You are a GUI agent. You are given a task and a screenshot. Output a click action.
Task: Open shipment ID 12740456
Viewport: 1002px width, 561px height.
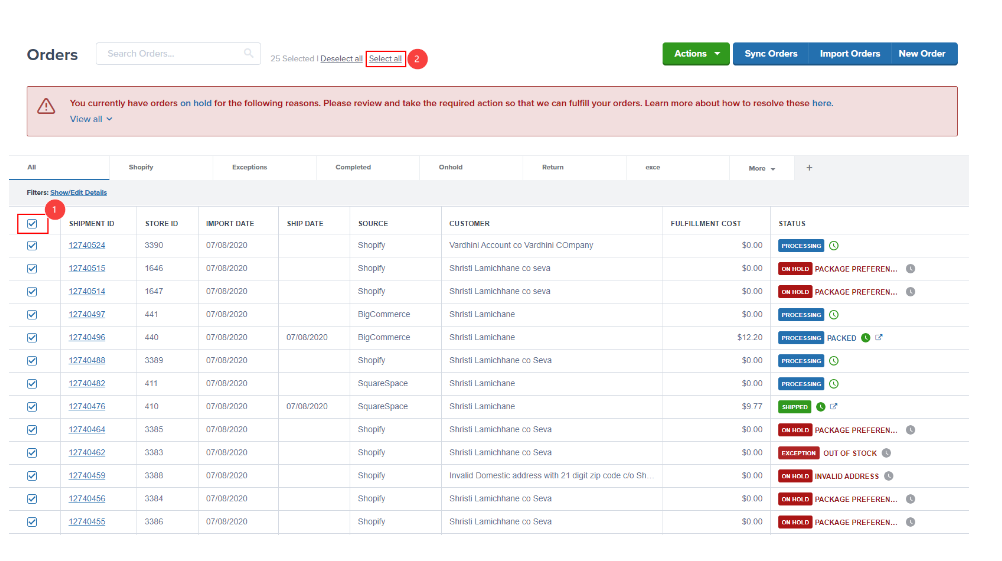[x=87, y=498]
